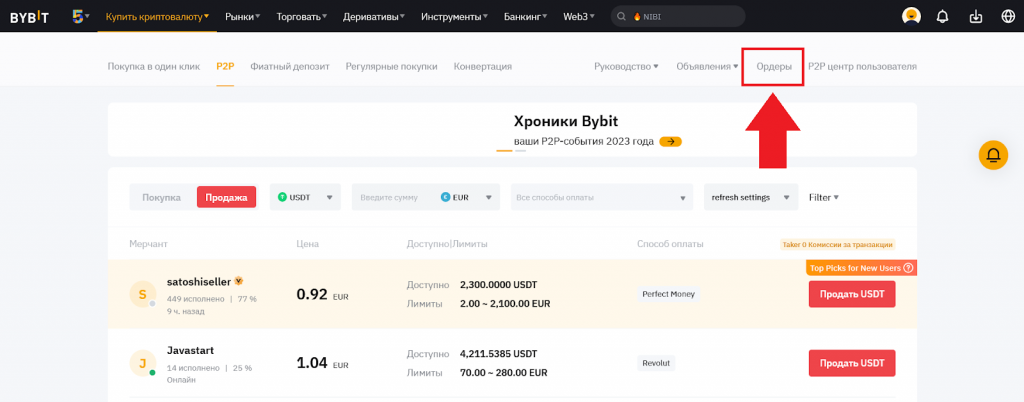1024x402 pixels.
Task: Click the Способ оплаты column header
Action: [x=670, y=244]
